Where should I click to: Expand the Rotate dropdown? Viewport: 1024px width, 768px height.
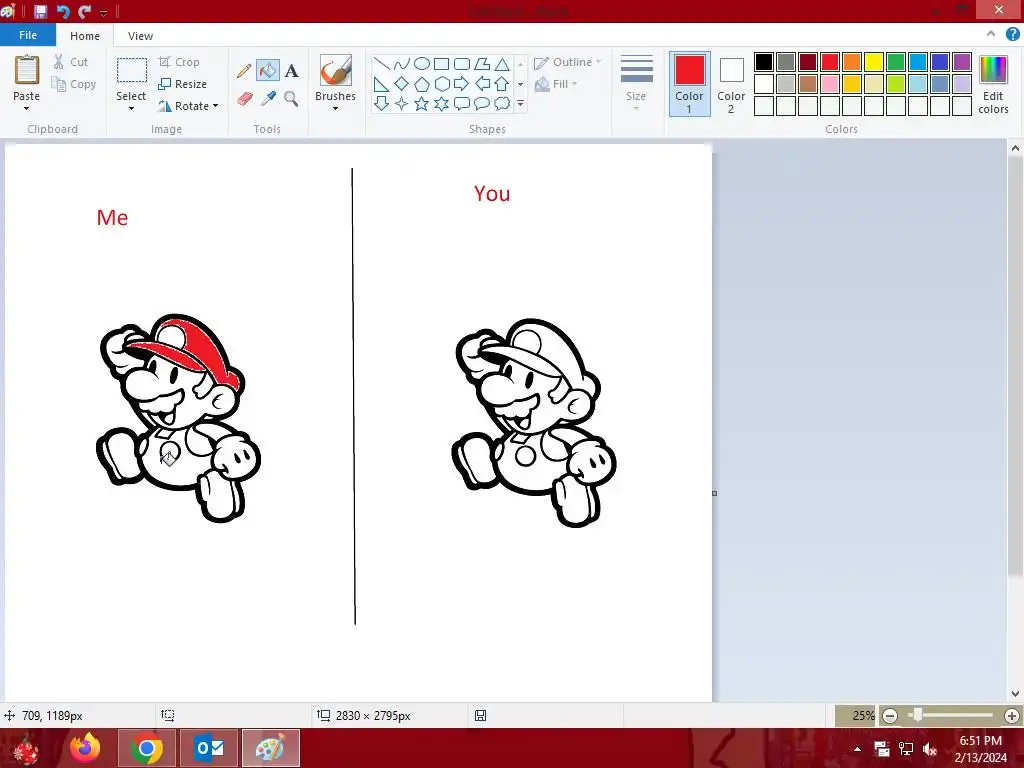[x=216, y=106]
